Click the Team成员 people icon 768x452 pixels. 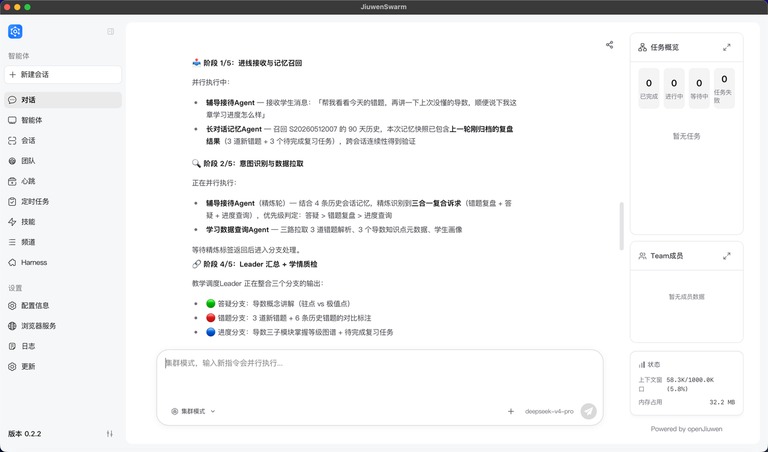pyautogui.click(x=642, y=256)
